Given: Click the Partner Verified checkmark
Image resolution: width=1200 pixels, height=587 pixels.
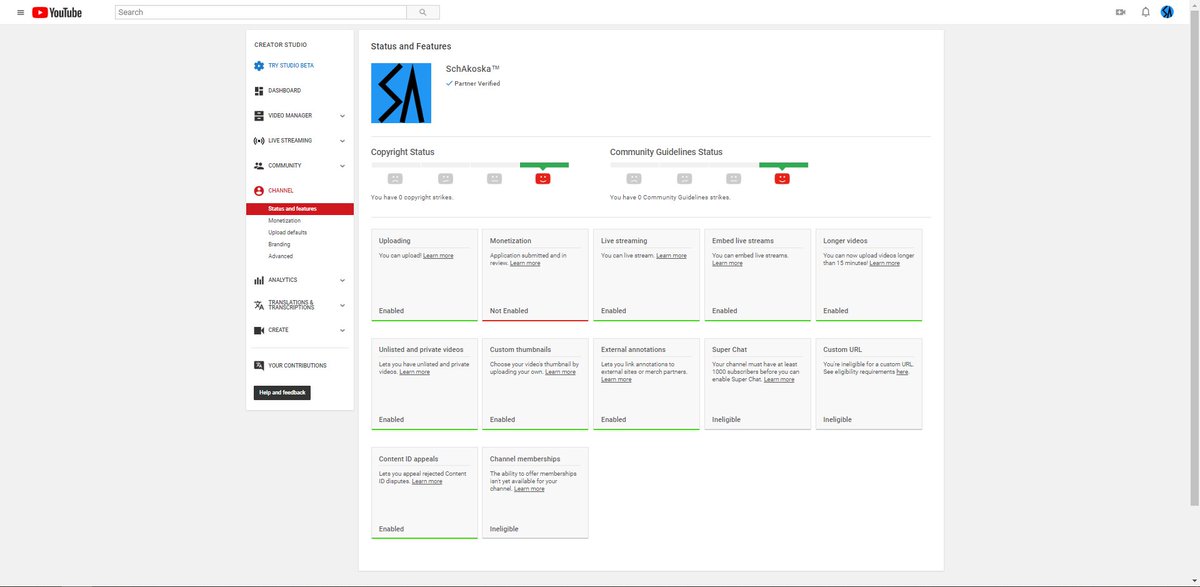Looking at the screenshot, I should [x=449, y=84].
